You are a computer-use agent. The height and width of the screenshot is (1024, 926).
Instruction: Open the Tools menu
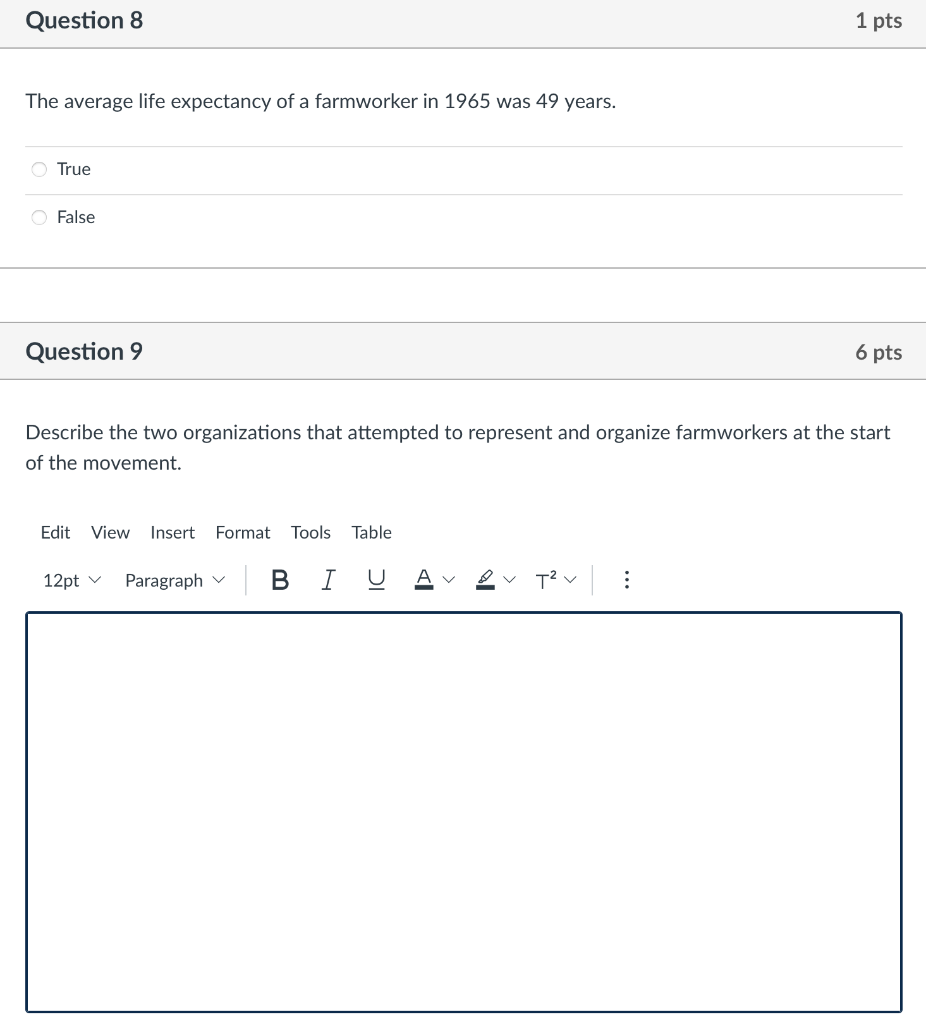310,532
